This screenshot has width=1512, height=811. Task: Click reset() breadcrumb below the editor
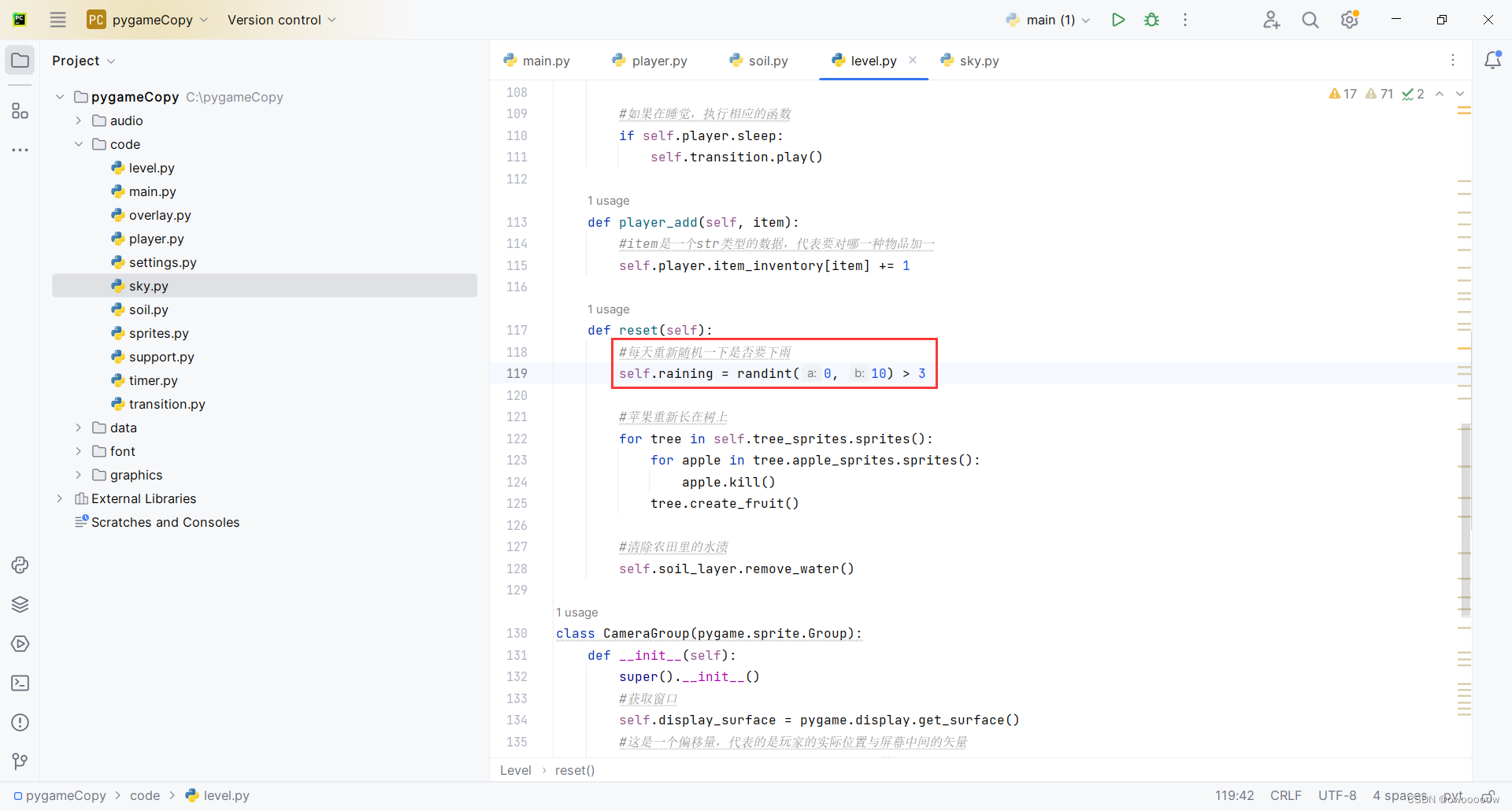[575, 770]
